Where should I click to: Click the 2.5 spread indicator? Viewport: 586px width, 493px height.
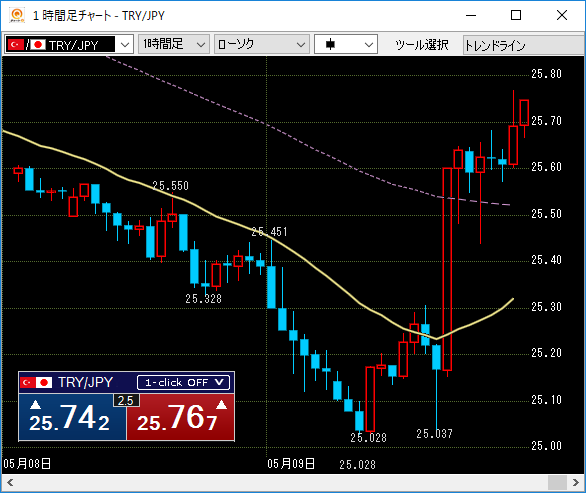click(126, 401)
